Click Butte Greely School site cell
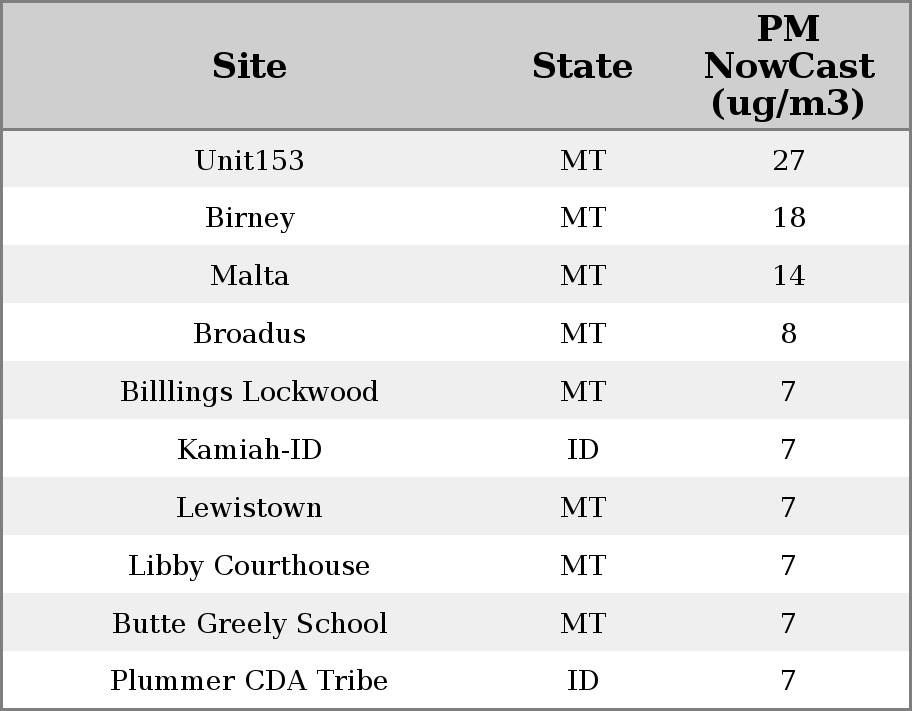The height and width of the screenshot is (711, 912). click(x=249, y=624)
